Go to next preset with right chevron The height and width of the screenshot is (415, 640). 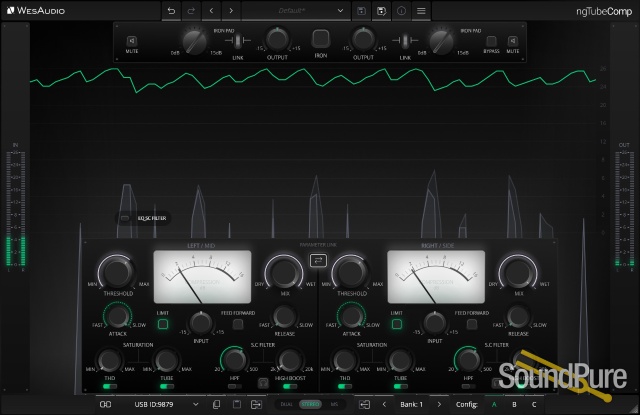[x=231, y=11]
